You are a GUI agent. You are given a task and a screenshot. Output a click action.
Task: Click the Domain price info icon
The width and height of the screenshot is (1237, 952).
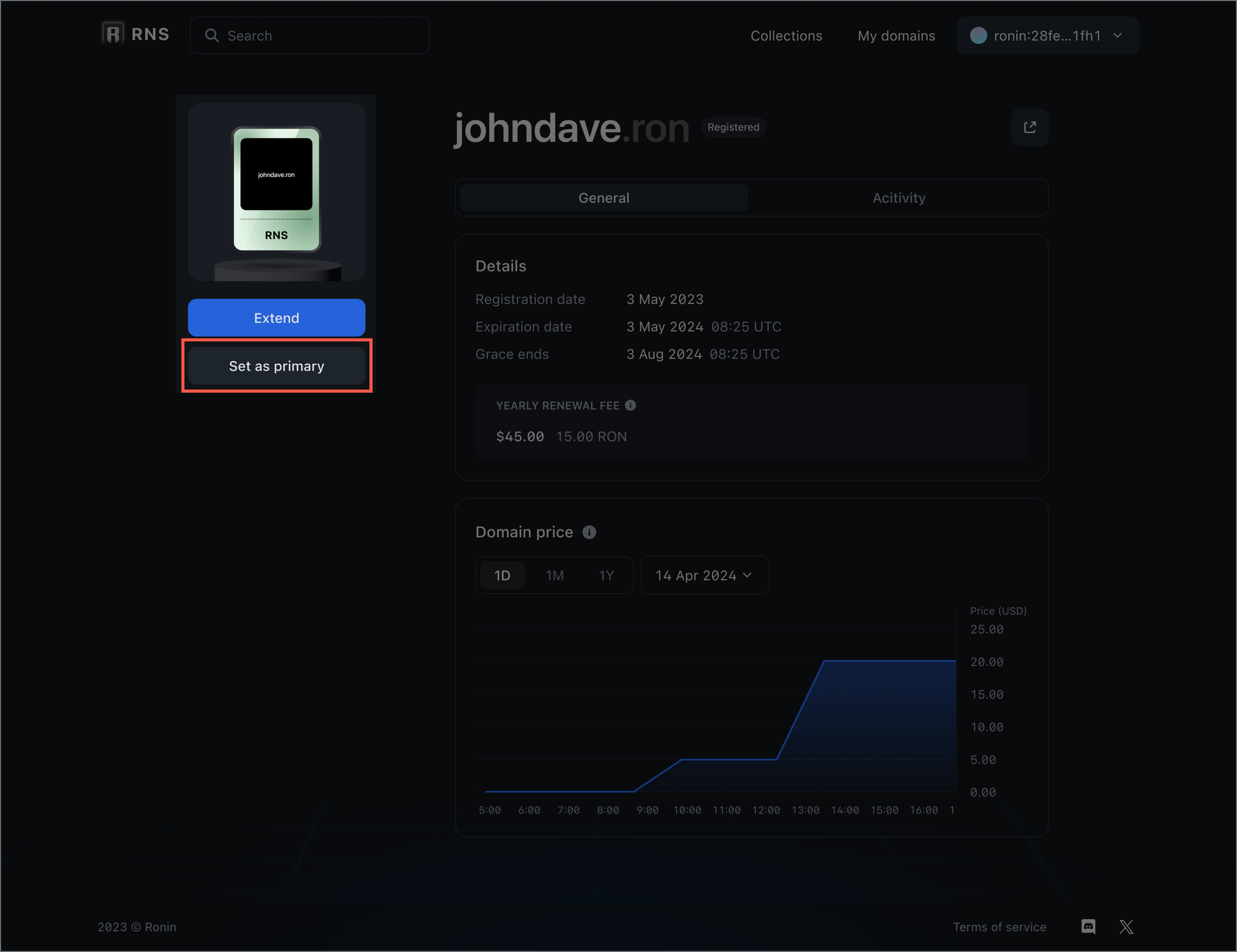[589, 533]
